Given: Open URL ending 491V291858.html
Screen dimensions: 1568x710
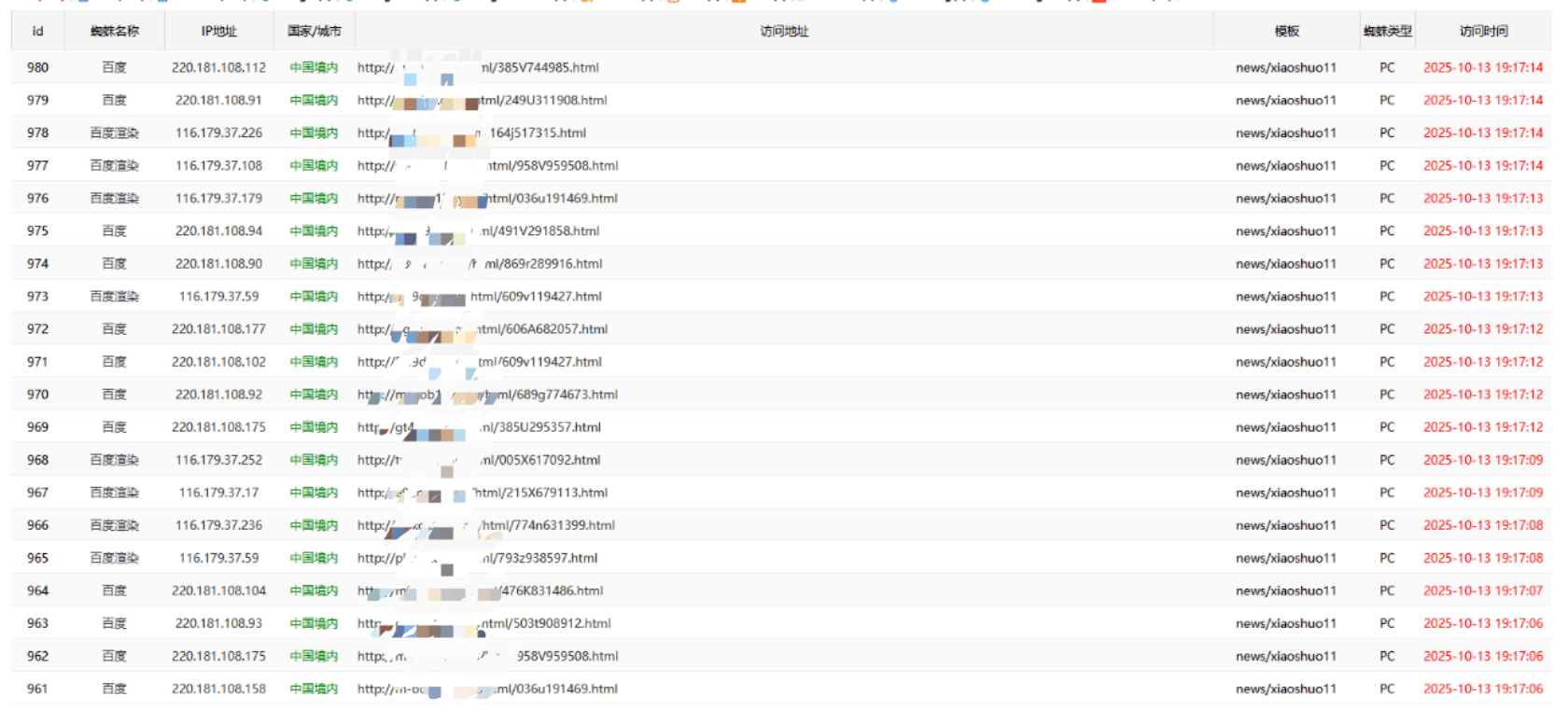Looking at the screenshot, I should point(478,231).
